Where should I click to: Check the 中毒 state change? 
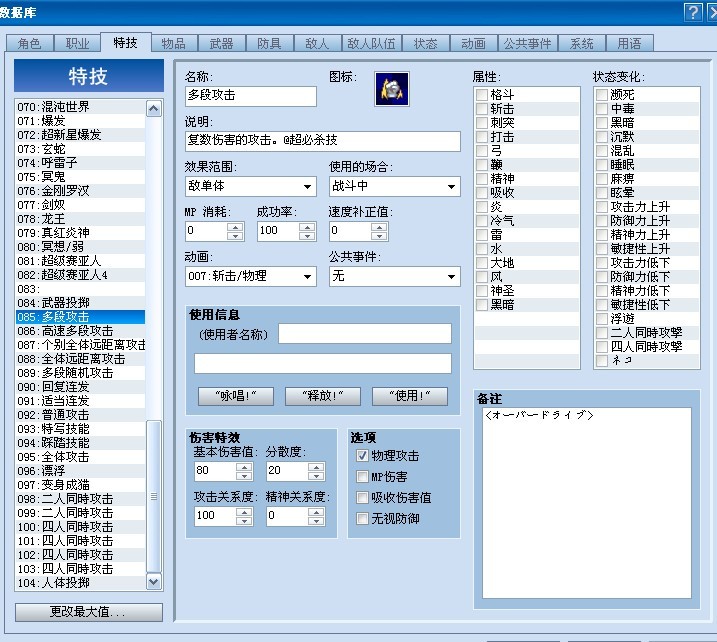[602, 109]
